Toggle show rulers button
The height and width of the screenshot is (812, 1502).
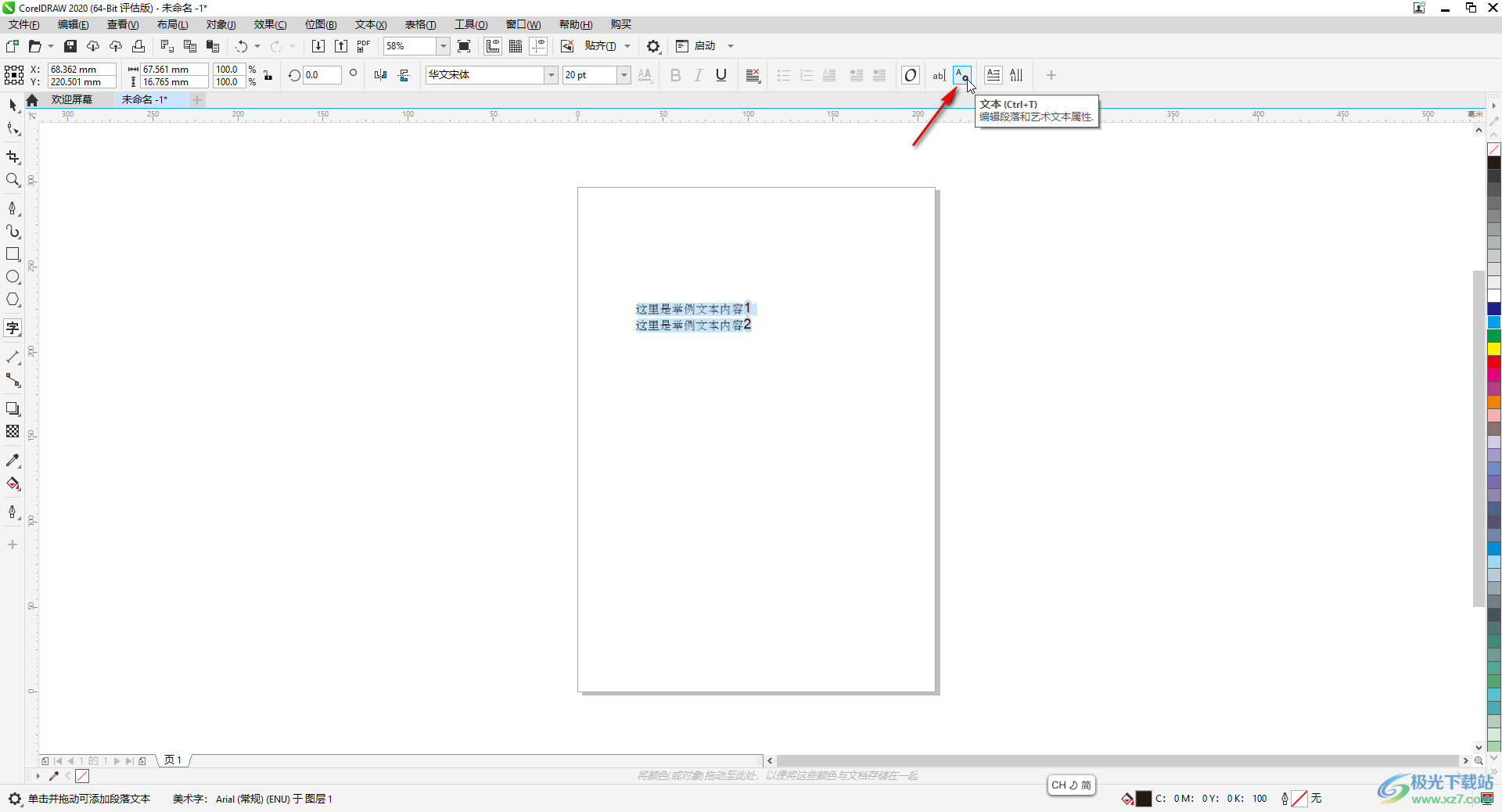[493, 46]
